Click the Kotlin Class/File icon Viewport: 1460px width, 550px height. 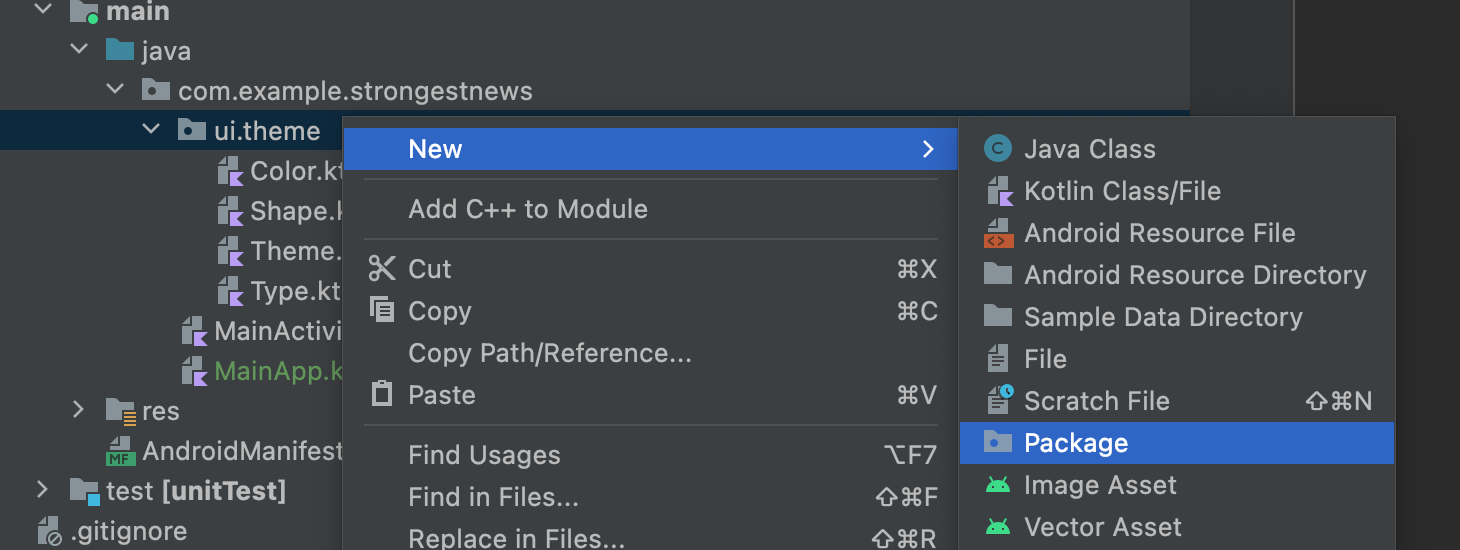(x=999, y=191)
